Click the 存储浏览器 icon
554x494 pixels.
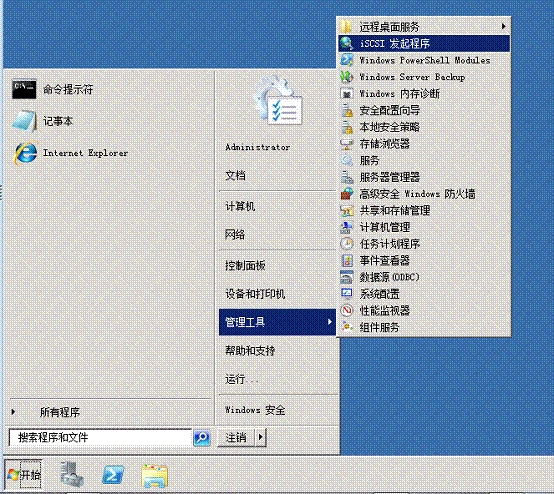(x=347, y=144)
